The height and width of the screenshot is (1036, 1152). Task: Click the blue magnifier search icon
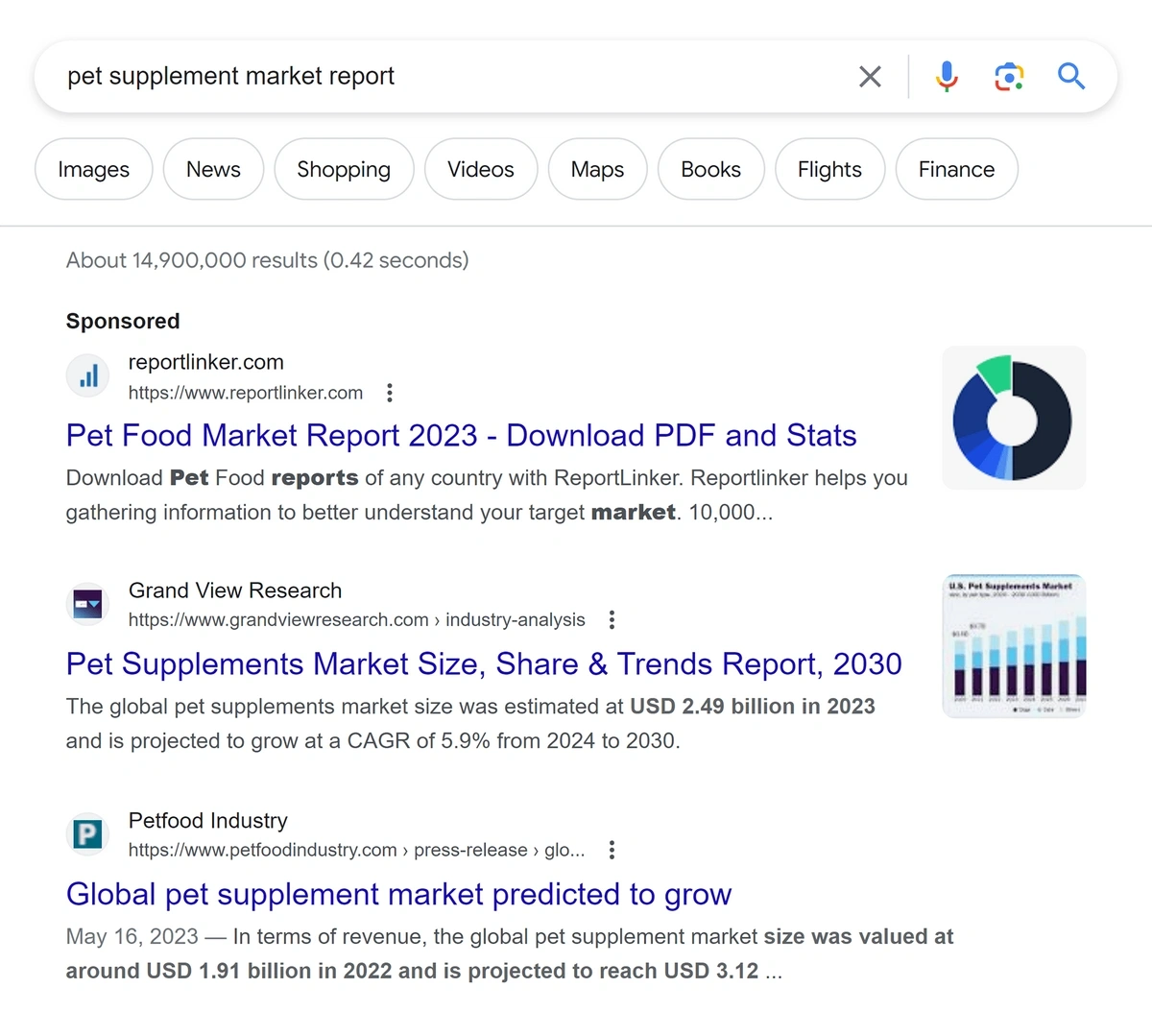(1071, 76)
